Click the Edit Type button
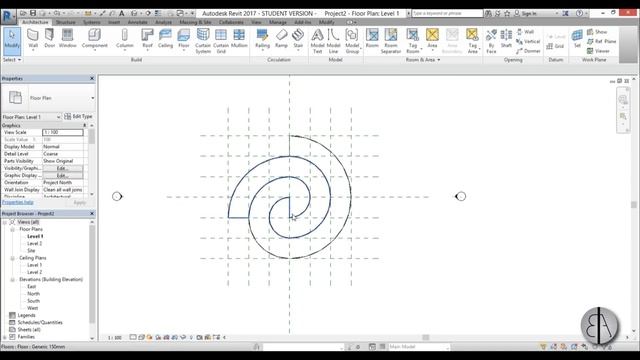This screenshot has height=360, width=640. click(x=78, y=117)
